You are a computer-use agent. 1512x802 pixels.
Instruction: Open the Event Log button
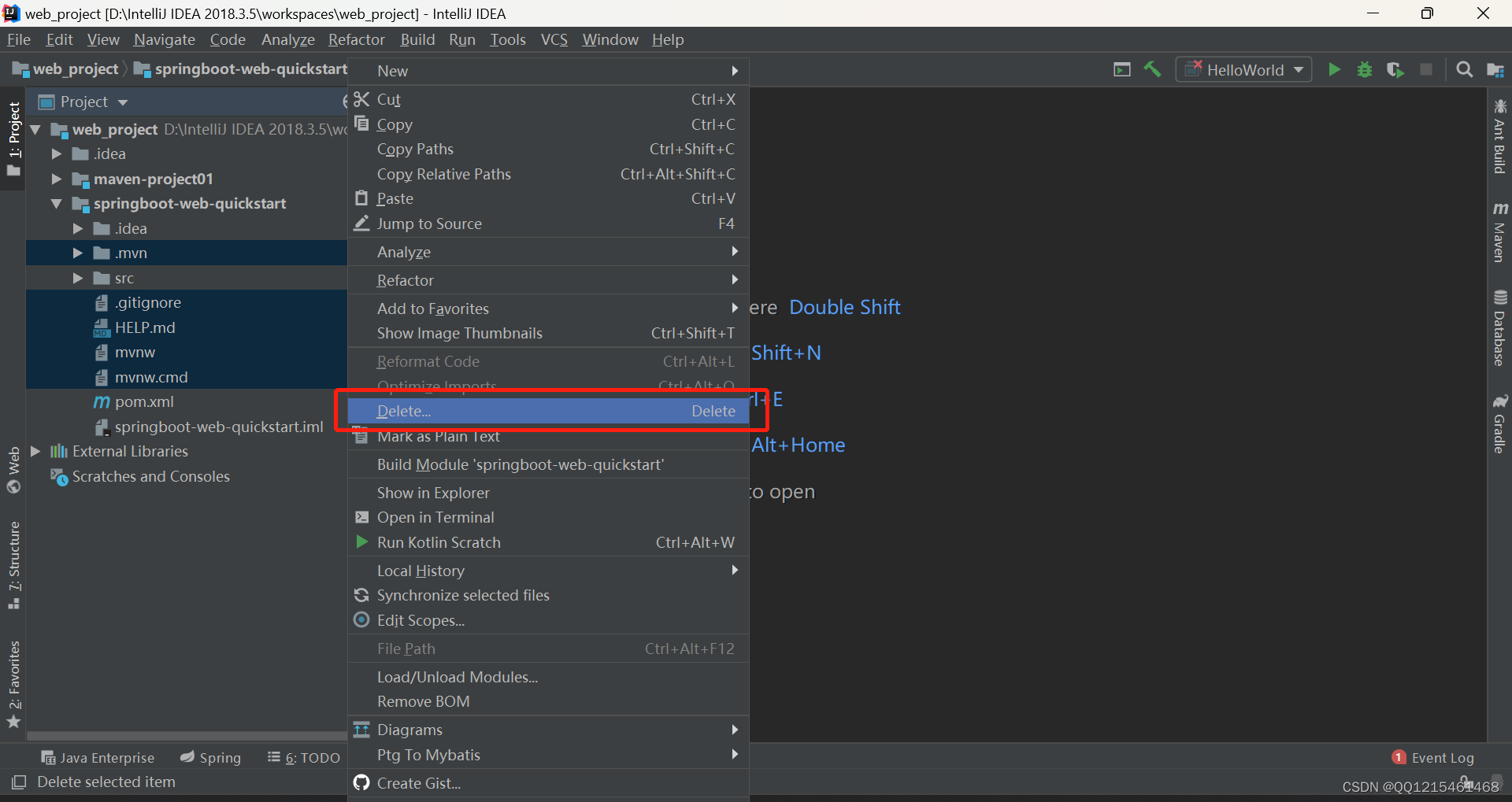coord(1433,757)
